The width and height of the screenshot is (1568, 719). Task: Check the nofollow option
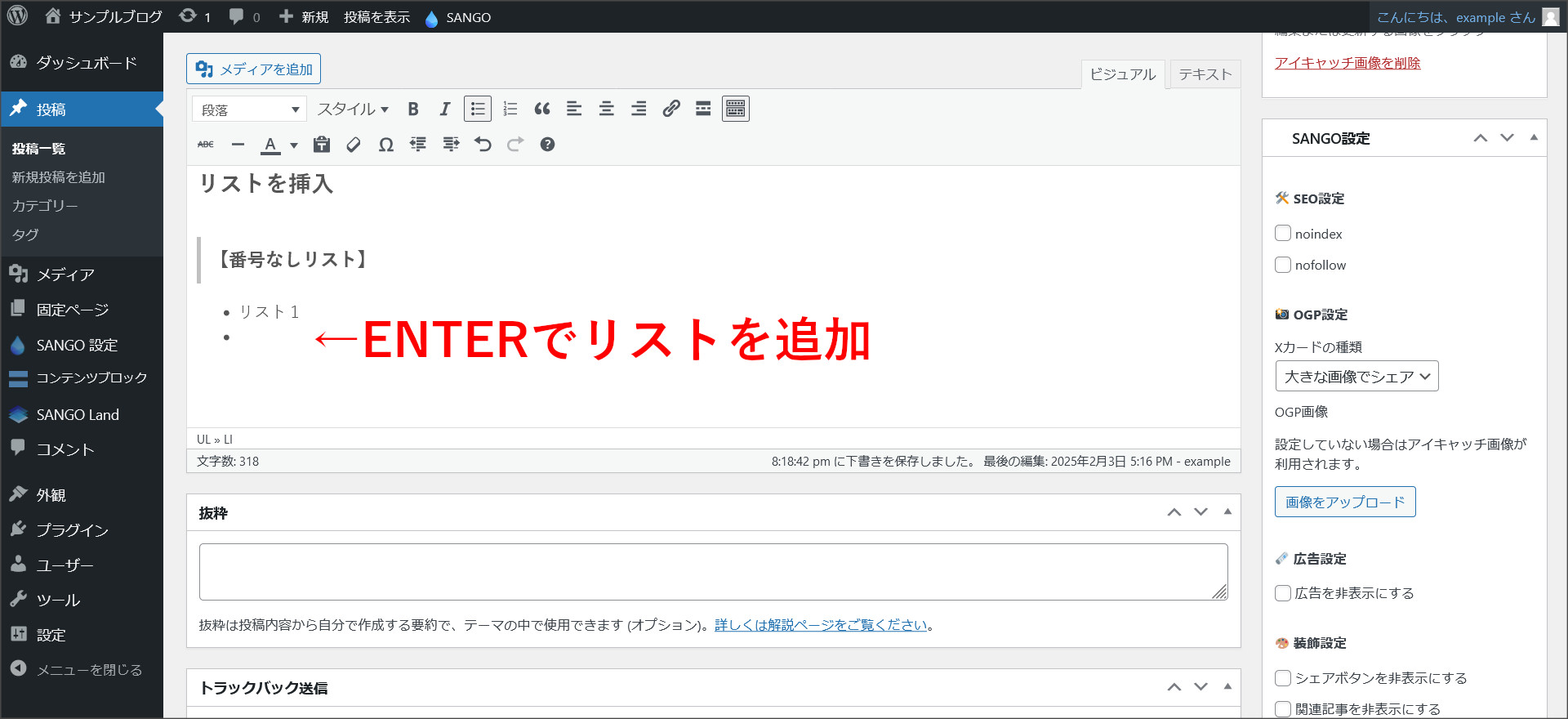(x=1283, y=265)
